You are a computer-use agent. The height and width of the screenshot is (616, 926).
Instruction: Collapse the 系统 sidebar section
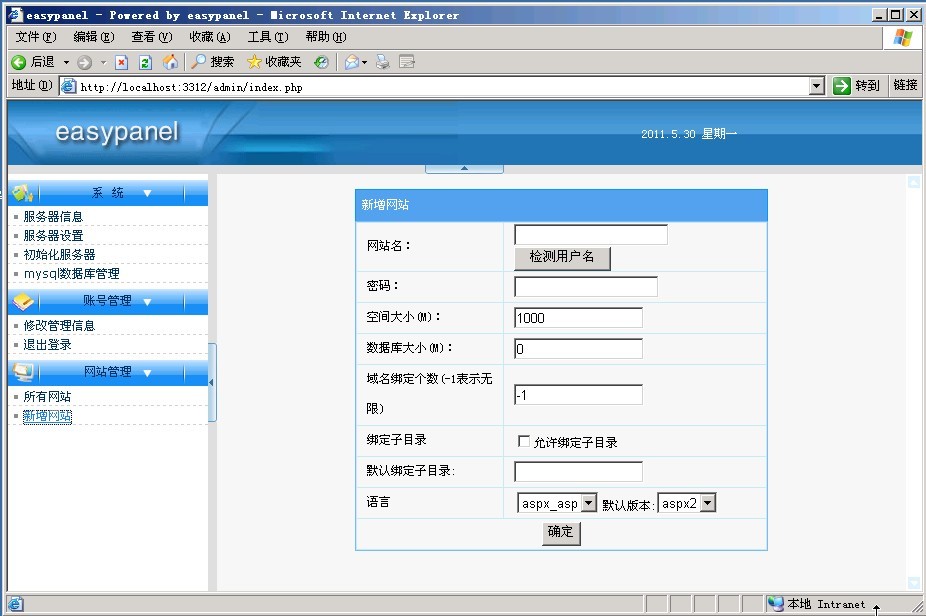coord(147,193)
